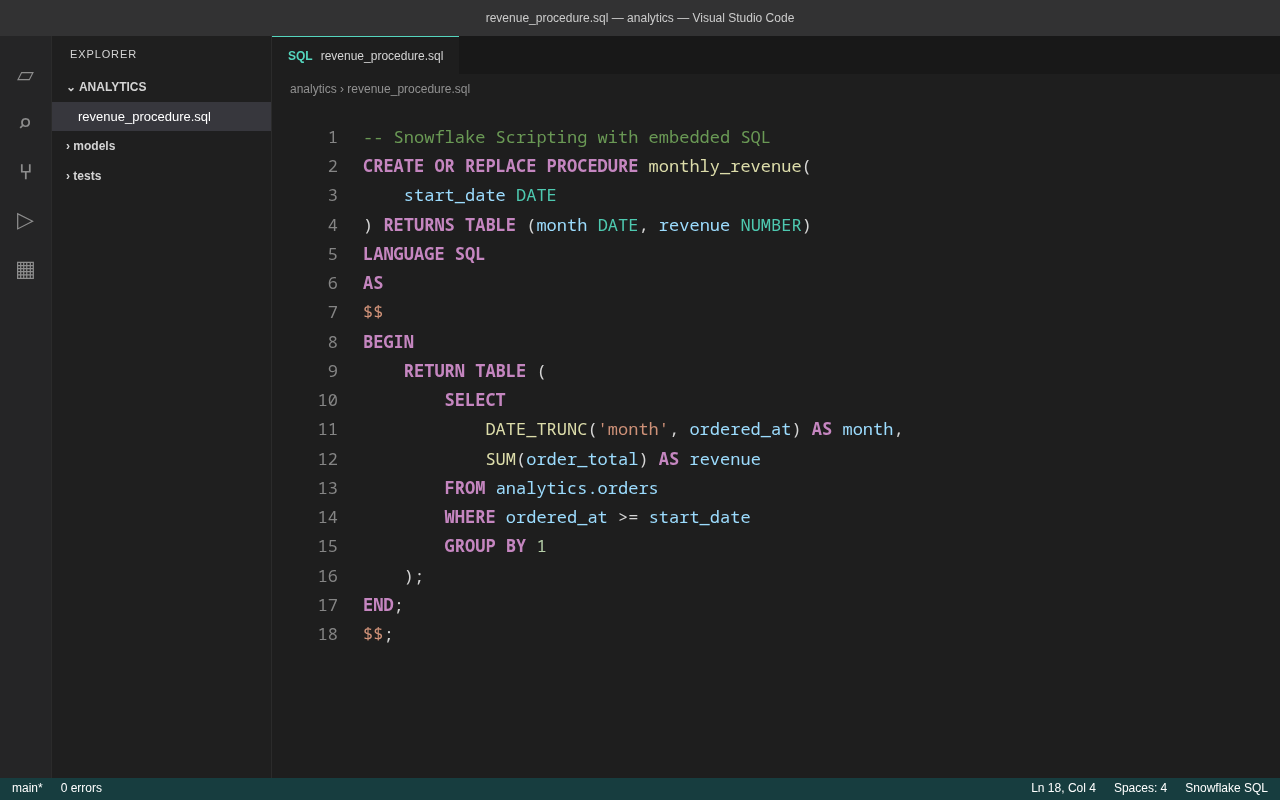Click line number 18 in the gutter
The image size is (1280, 800).
[328, 634]
